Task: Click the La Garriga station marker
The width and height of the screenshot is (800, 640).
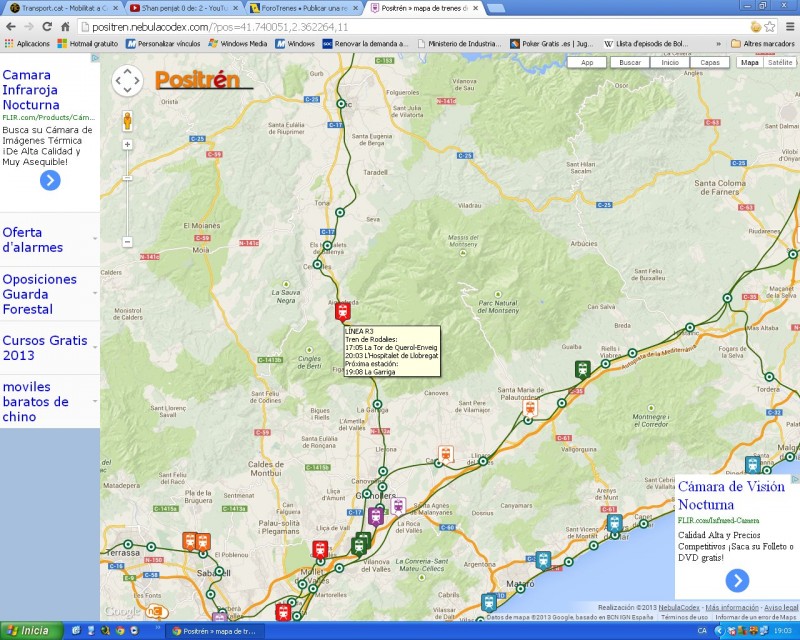Action: coord(377,405)
